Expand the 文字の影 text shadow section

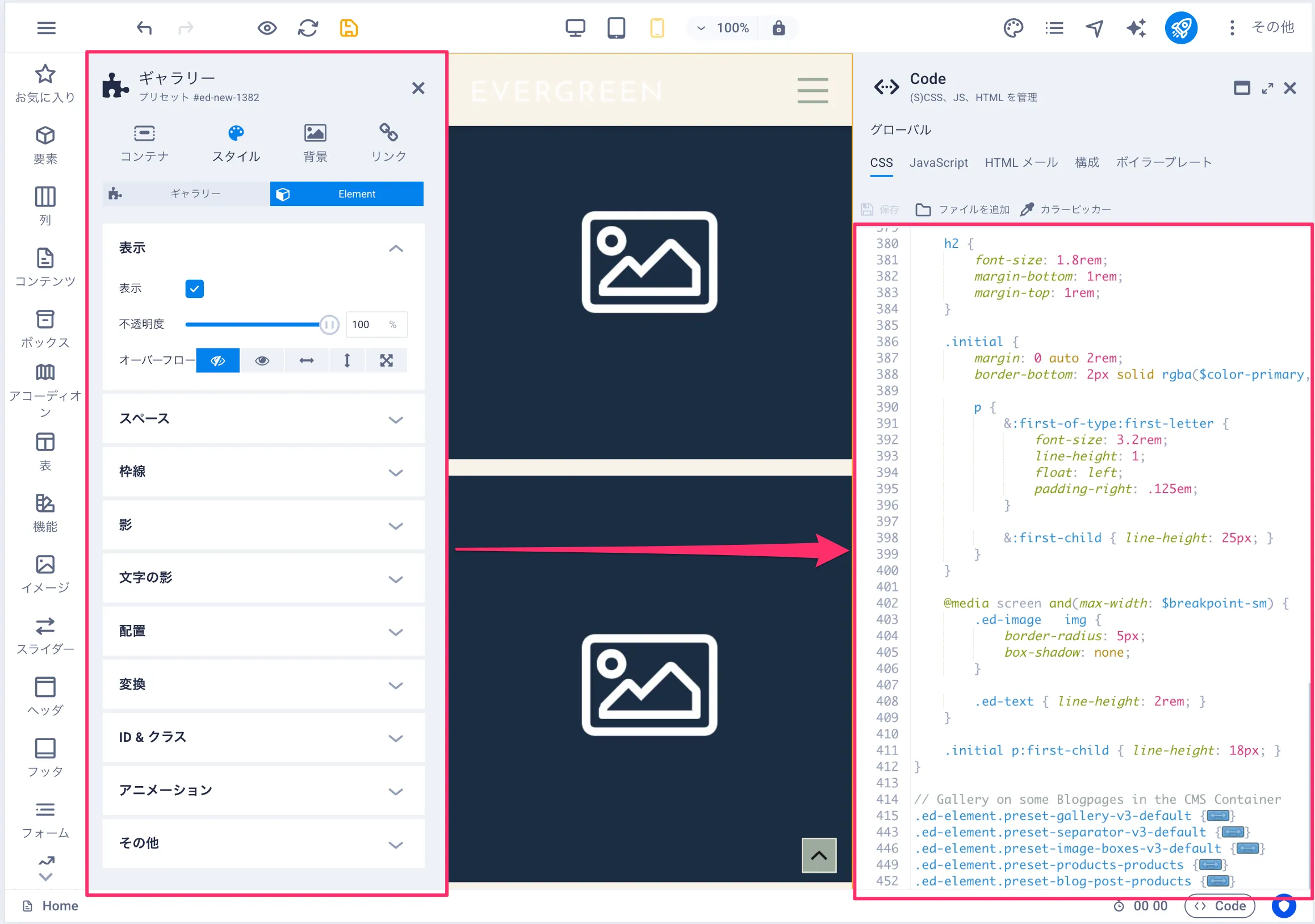pos(263,578)
